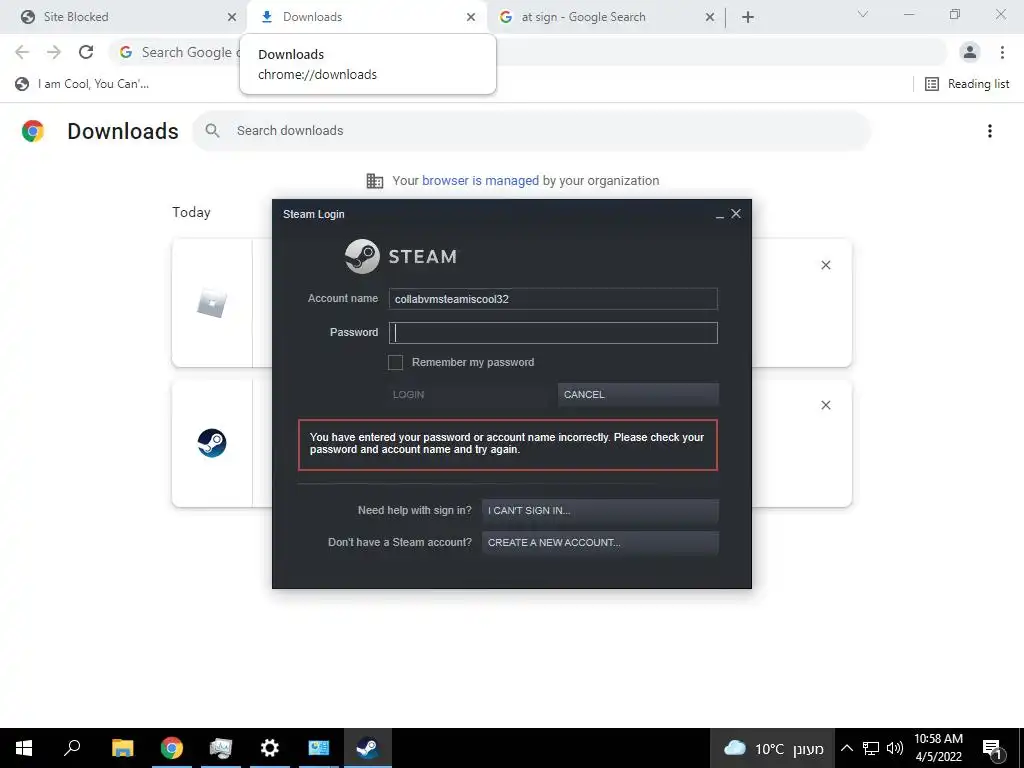Open Windows taskbar search
Image resolution: width=1024 pixels, height=768 pixels.
click(x=72, y=748)
